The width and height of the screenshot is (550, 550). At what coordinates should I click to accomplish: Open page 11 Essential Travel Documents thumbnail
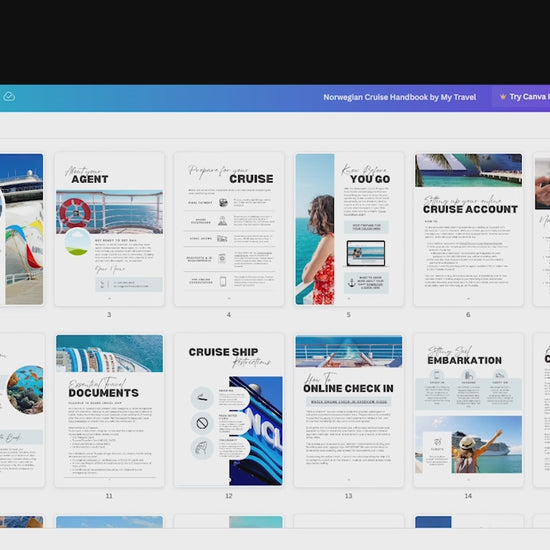click(x=109, y=410)
